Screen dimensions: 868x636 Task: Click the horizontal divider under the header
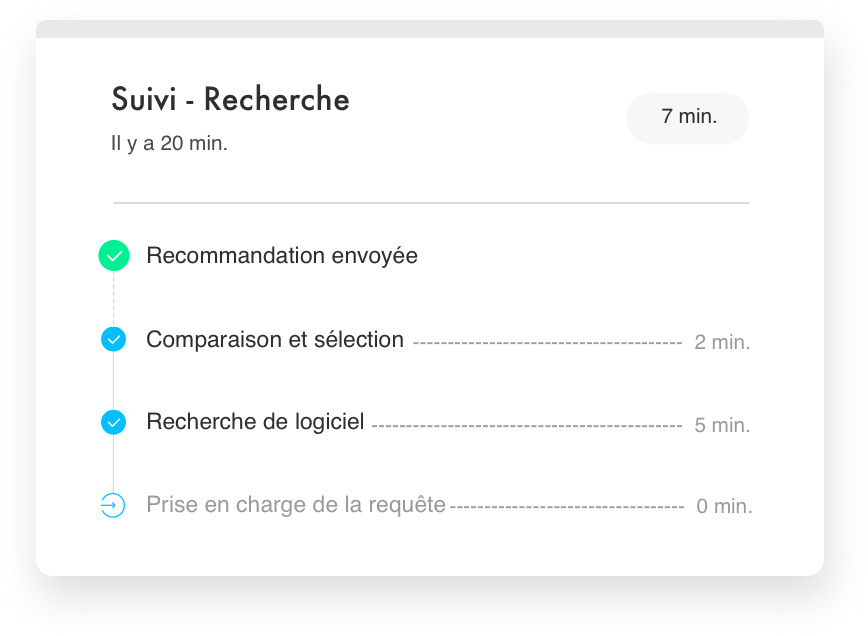(x=431, y=203)
